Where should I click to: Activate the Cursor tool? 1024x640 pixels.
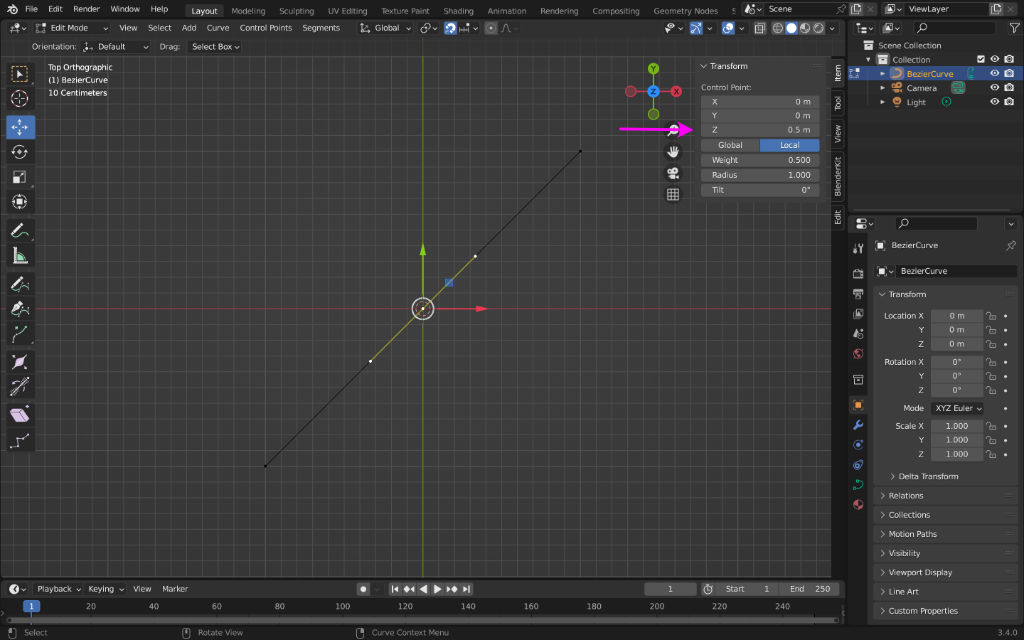pos(20,99)
